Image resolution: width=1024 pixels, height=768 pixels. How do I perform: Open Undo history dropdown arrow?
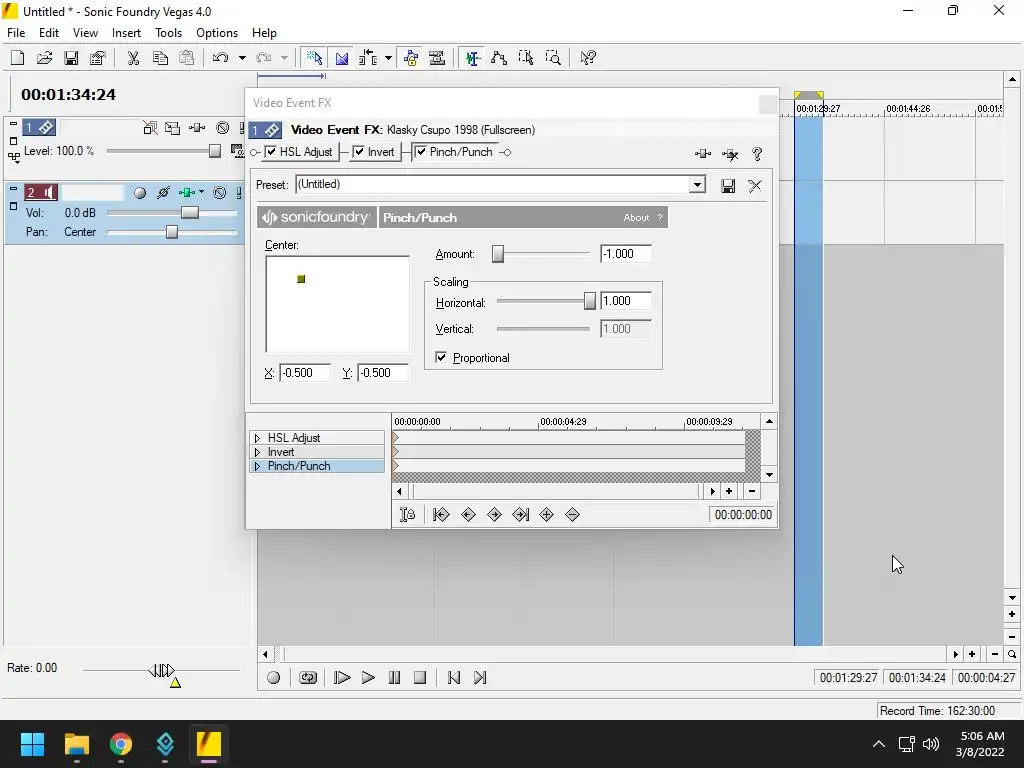(242, 58)
